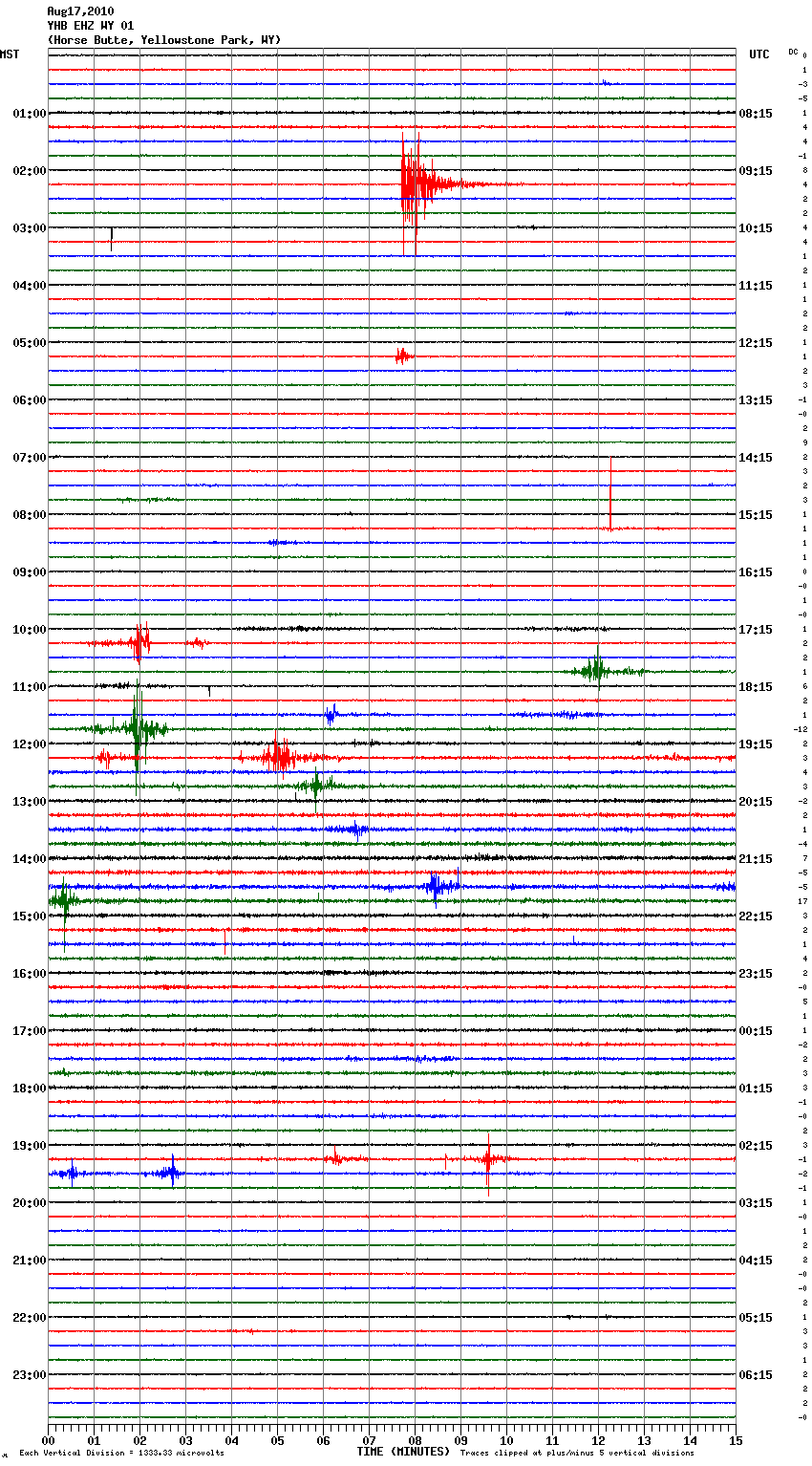Click the DC offset value 17
Image resolution: width=812 pixels, height=1466 pixels.
[x=802, y=902]
